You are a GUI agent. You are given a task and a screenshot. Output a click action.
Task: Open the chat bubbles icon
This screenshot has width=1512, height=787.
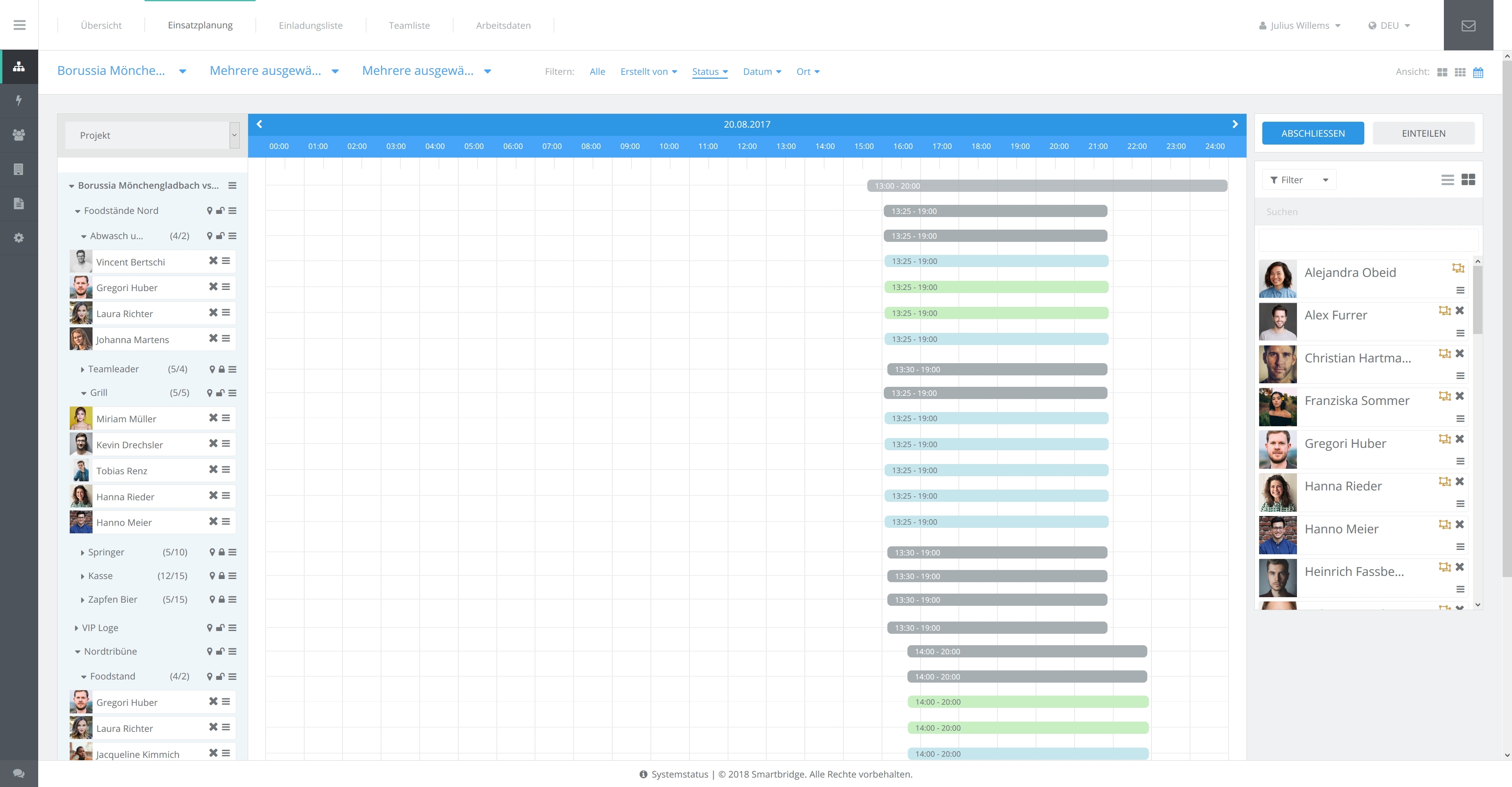[19, 773]
